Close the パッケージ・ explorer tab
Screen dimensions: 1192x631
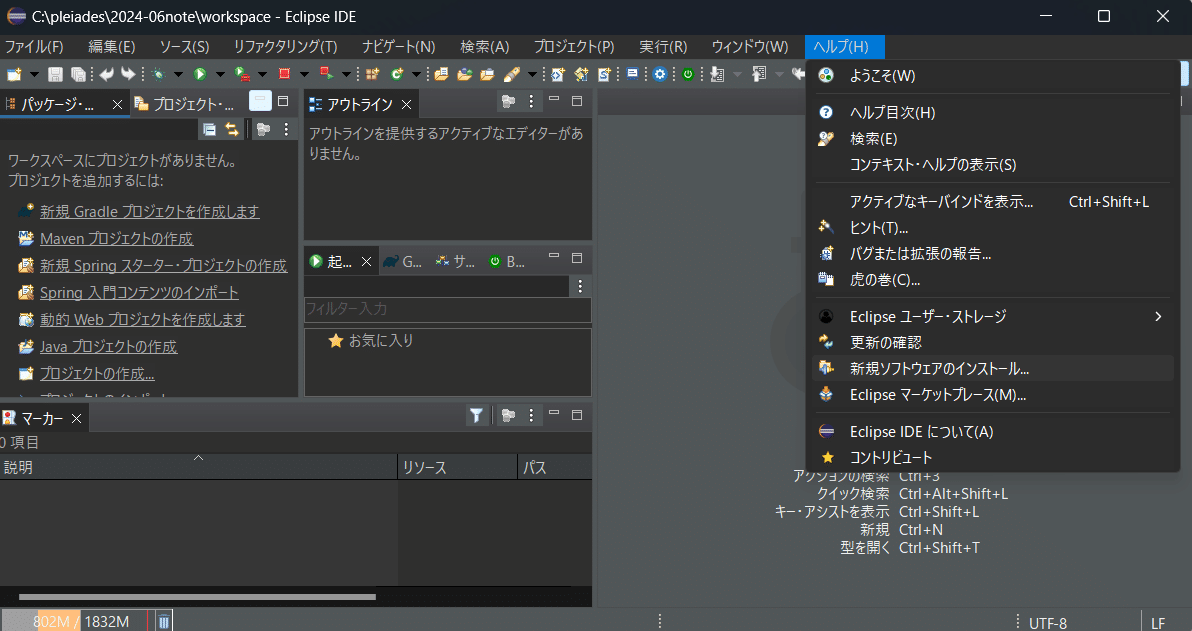pyautogui.click(x=117, y=104)
